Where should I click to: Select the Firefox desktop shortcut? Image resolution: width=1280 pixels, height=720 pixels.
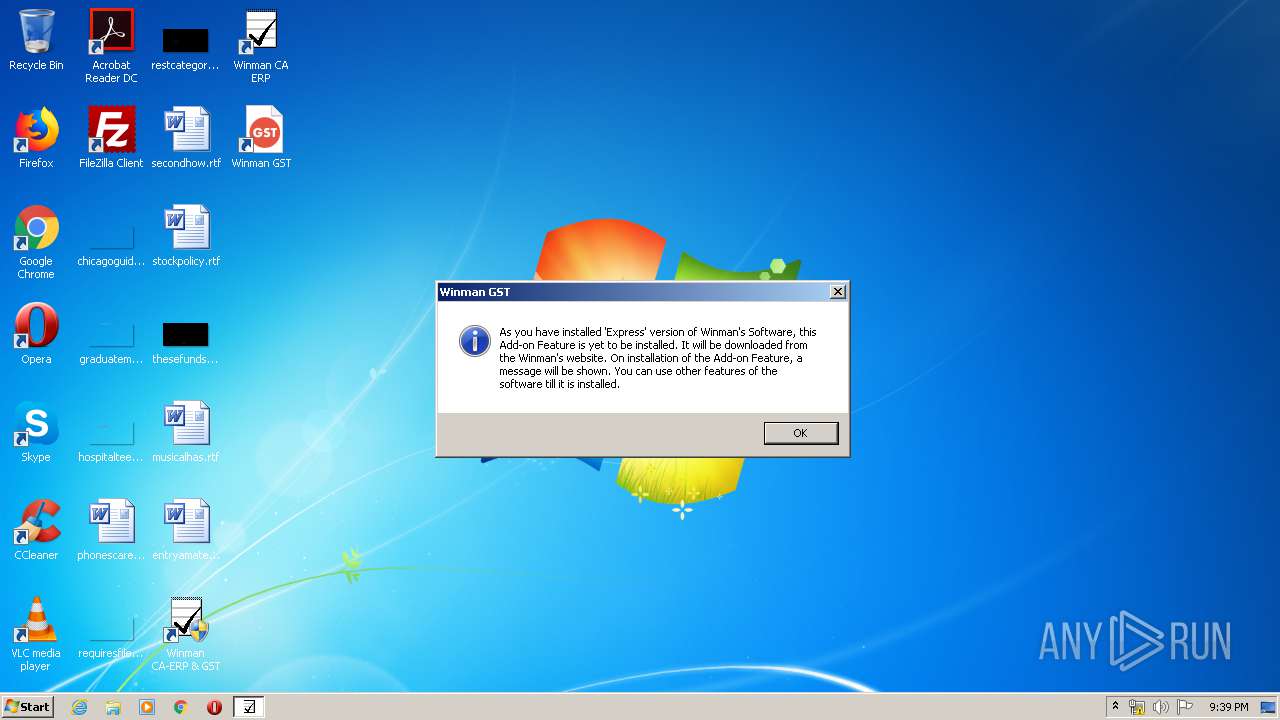point(36,138)
